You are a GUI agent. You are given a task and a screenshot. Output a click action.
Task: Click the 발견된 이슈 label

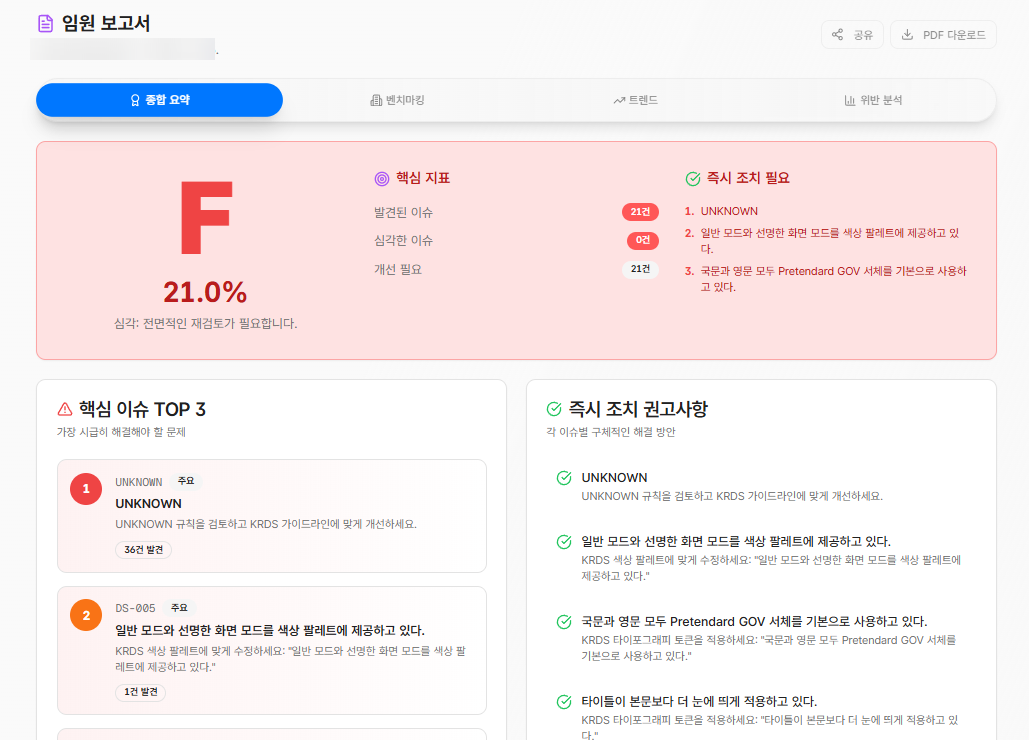(404, 213)
